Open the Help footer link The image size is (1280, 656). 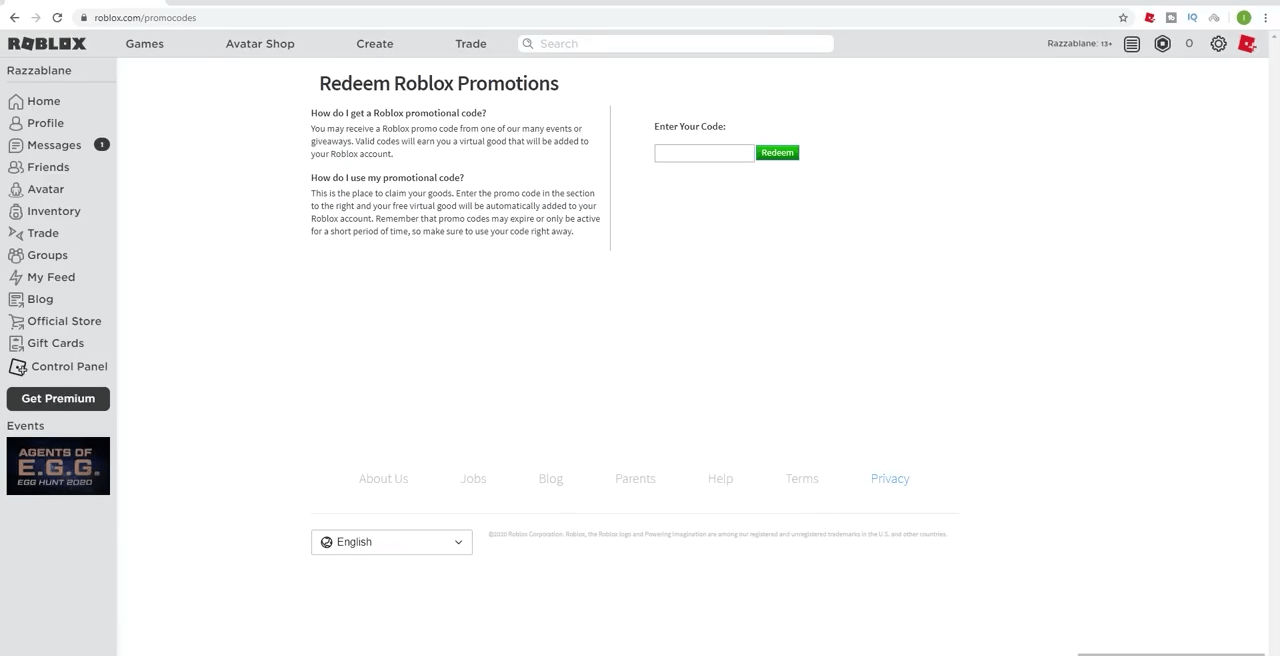pos(720,479)
